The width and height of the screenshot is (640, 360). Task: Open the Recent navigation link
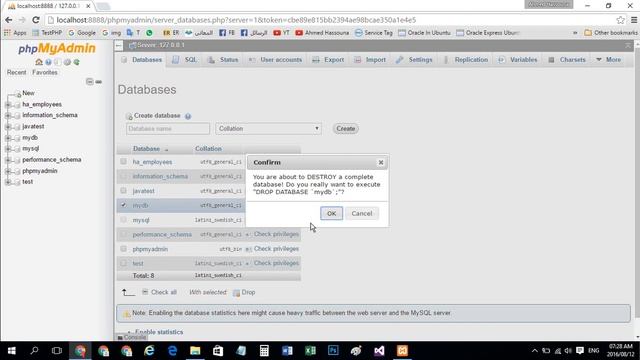[16, 72]
